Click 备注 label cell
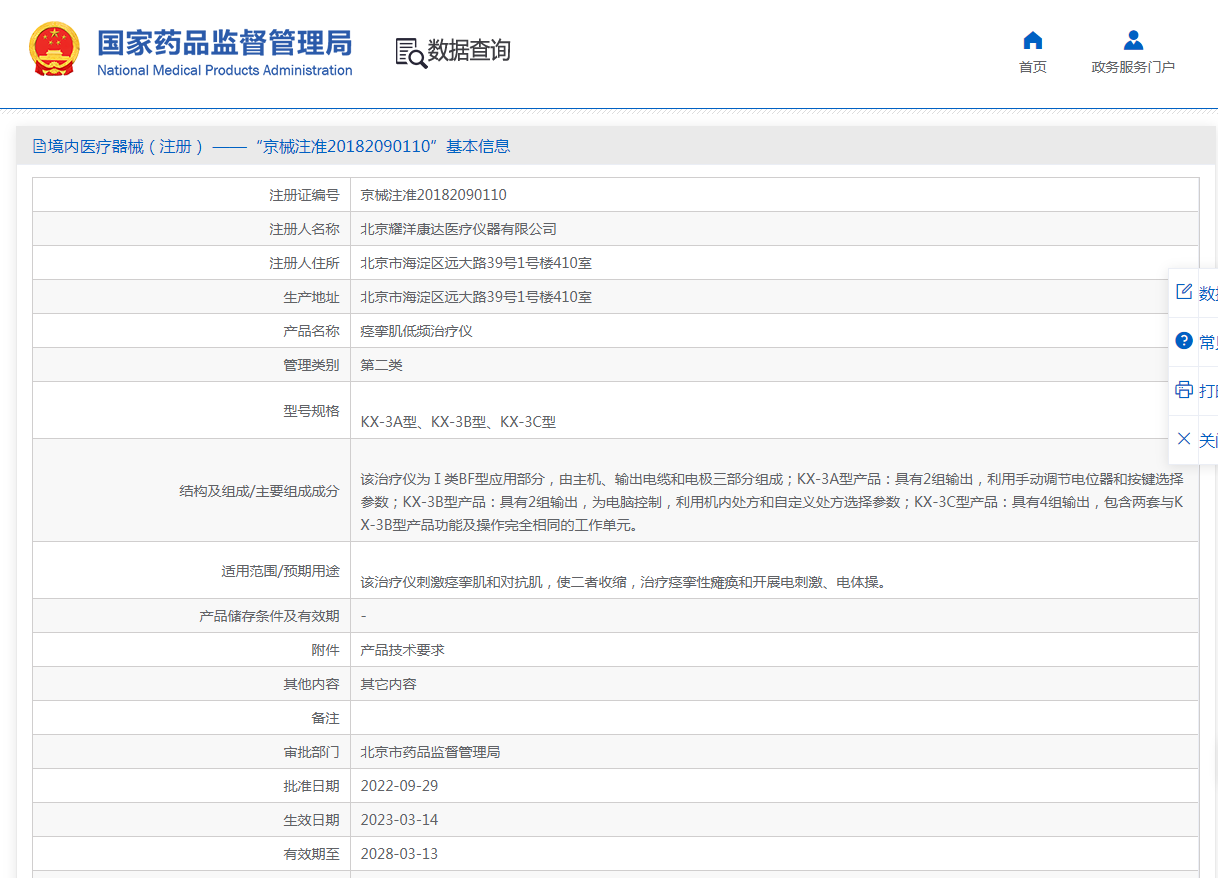This screenshot has height=878, width=1218. click(x=192, y=718)
